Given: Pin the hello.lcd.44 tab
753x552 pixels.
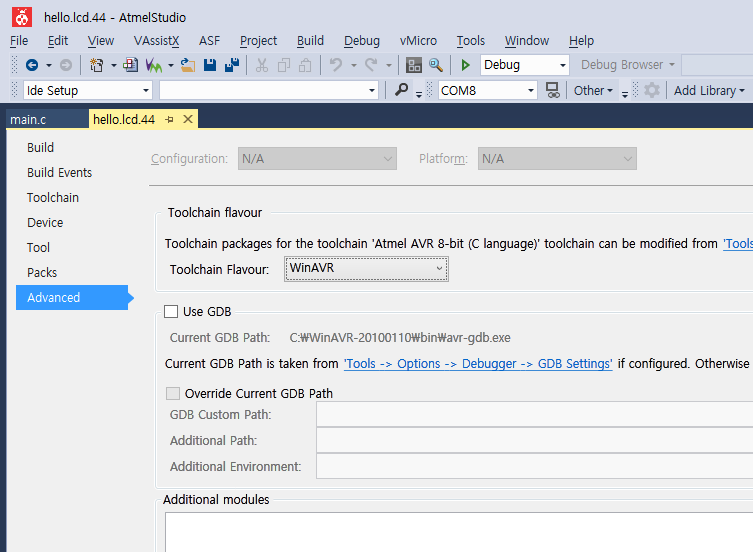Looking at the screenshot, I should point(169,120).
